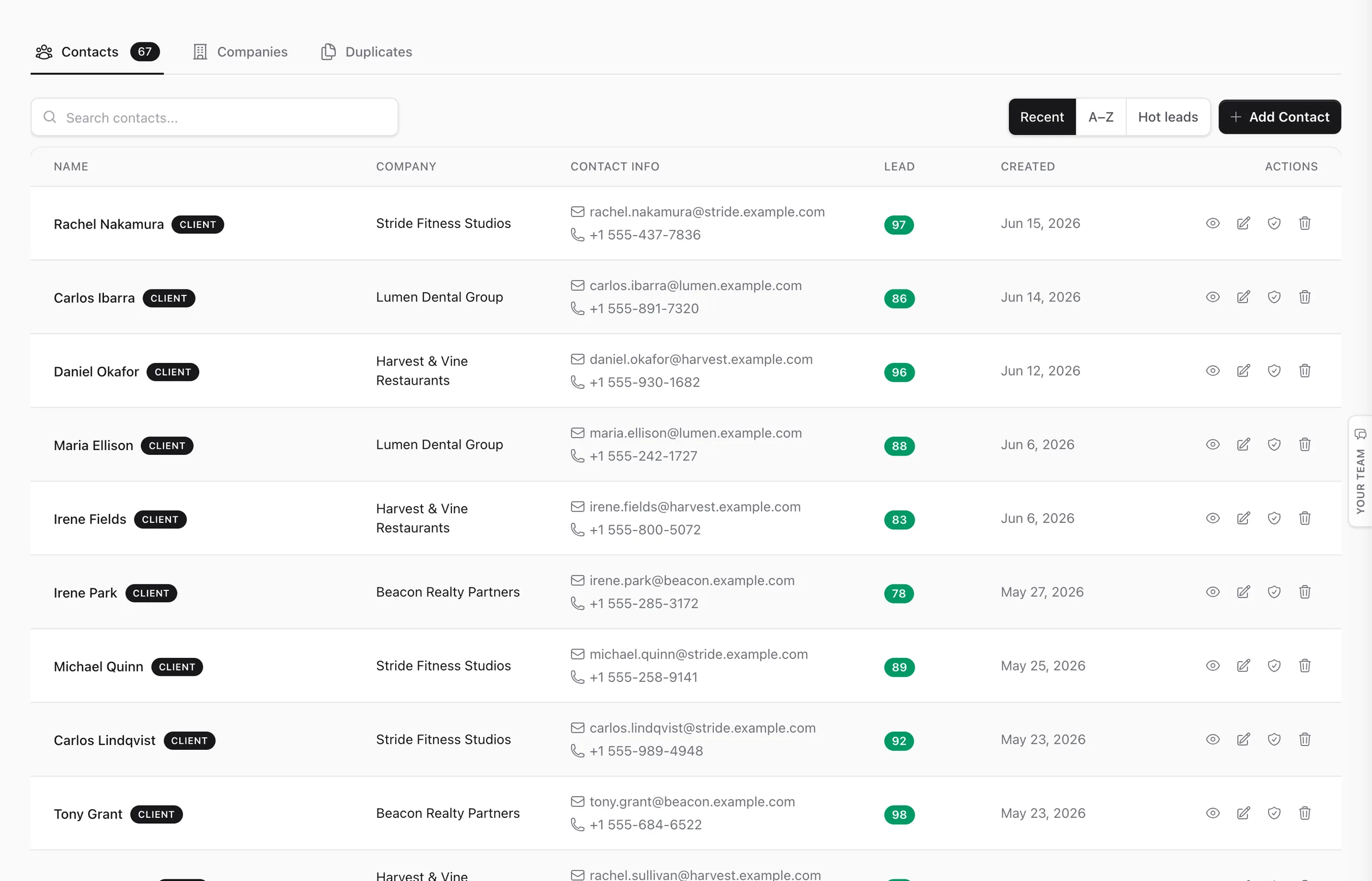Focus the Search contacts field
The width and height of the screenshot is (1372, 881).
(215, 118)
